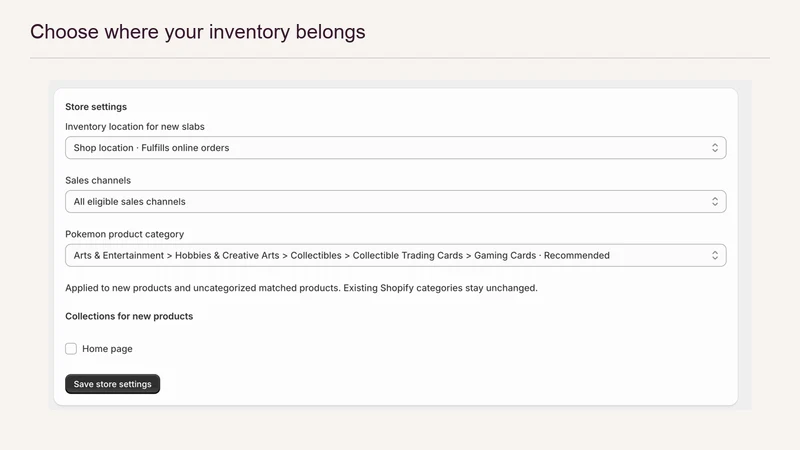Open the Inventory location for new slabs dropdown
This screenshot has width=800, height=450.
pyautogui.click(x=395, y=148)
